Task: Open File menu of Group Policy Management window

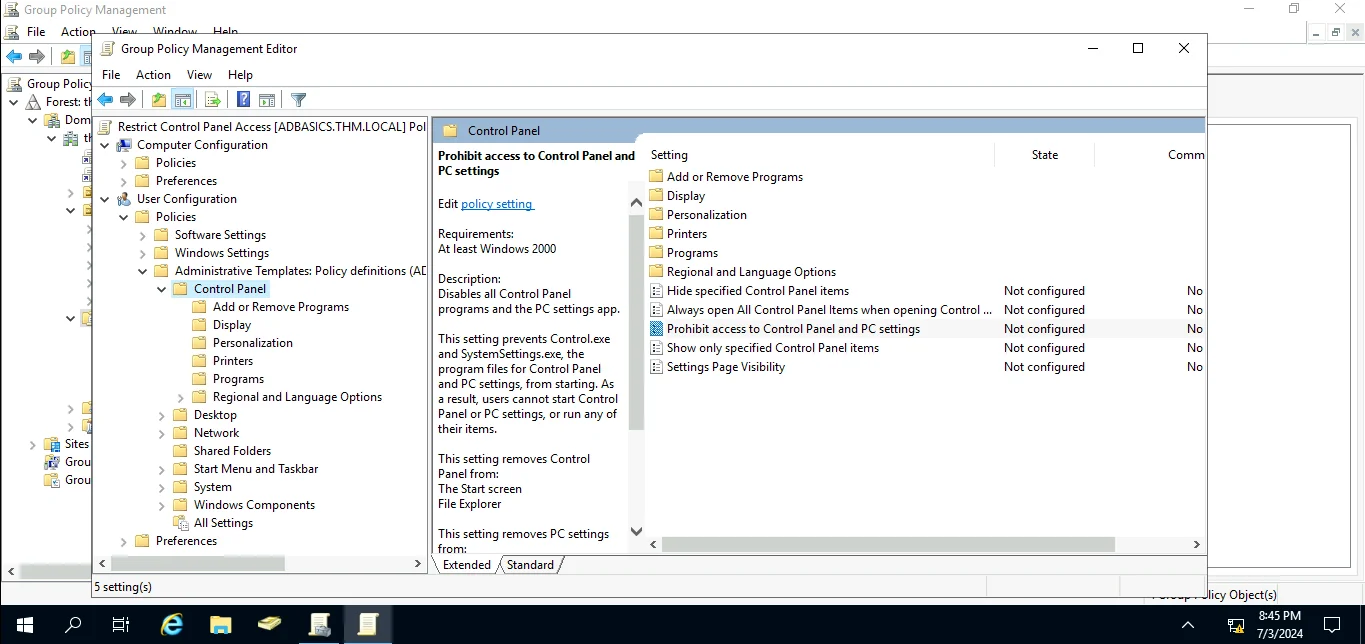Action: pyautogui.click(x=36, y=32)
